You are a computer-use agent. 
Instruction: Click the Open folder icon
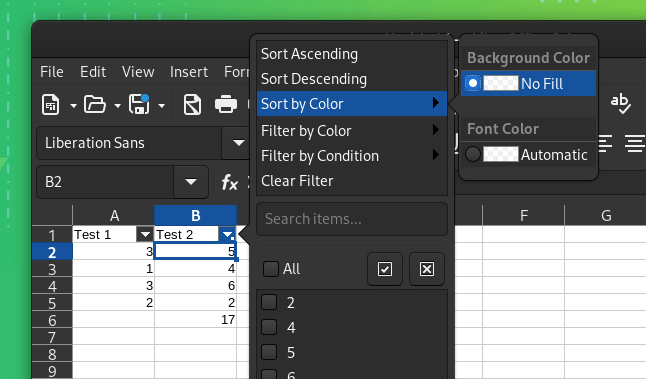95,105
